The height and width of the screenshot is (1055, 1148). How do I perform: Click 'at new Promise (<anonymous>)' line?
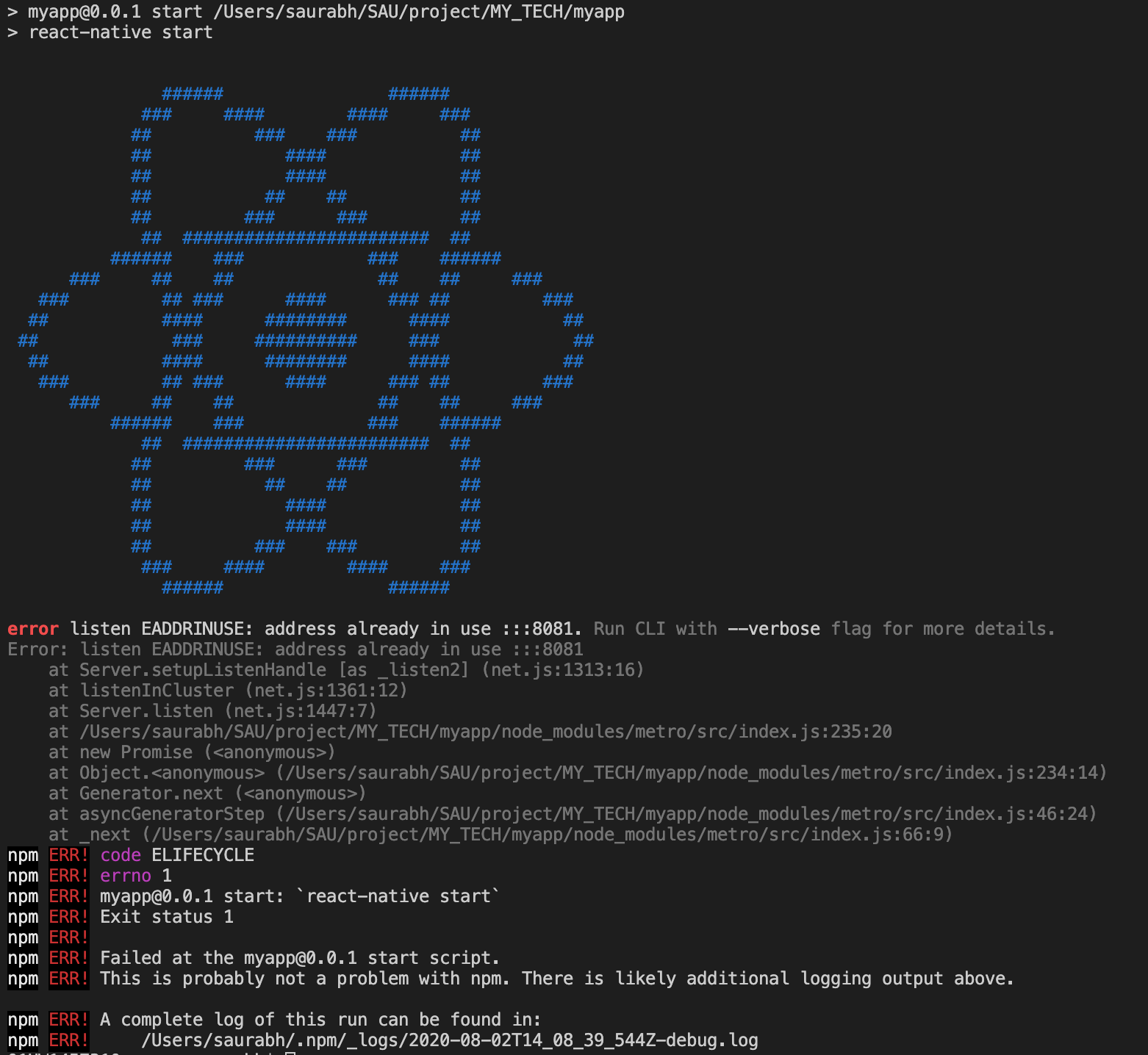tap(192, 752)
